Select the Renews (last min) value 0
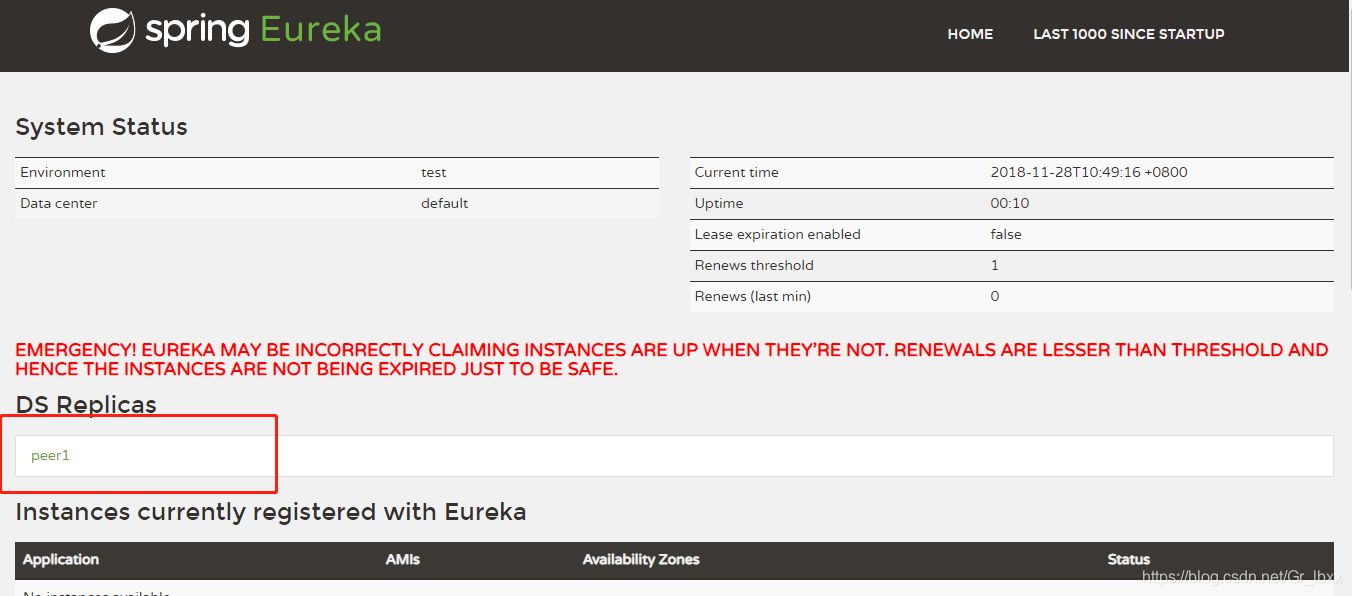Screen dimensions: 1352x596 click(995, 296)
